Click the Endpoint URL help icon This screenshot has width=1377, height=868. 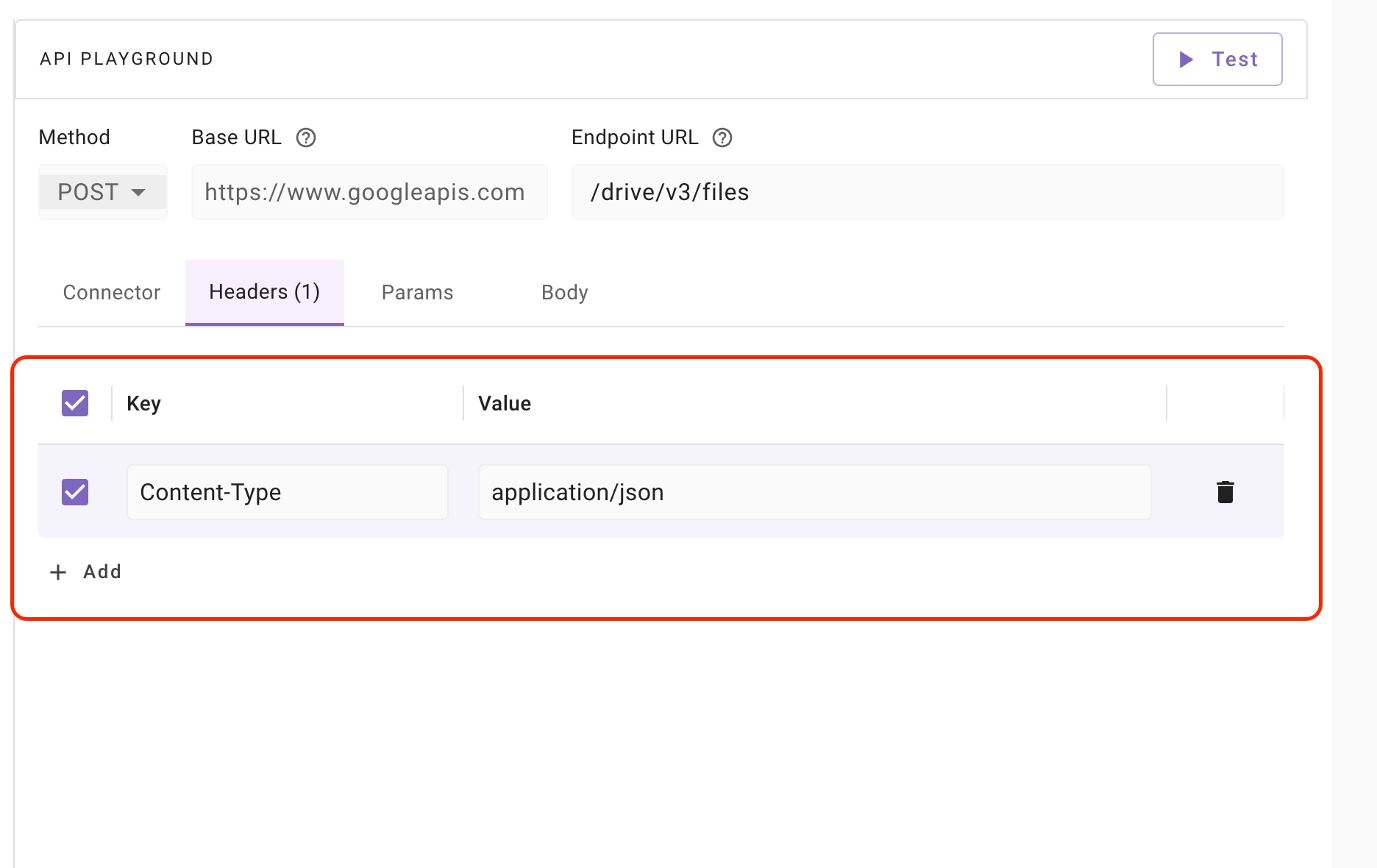click(x=722, y=138)
